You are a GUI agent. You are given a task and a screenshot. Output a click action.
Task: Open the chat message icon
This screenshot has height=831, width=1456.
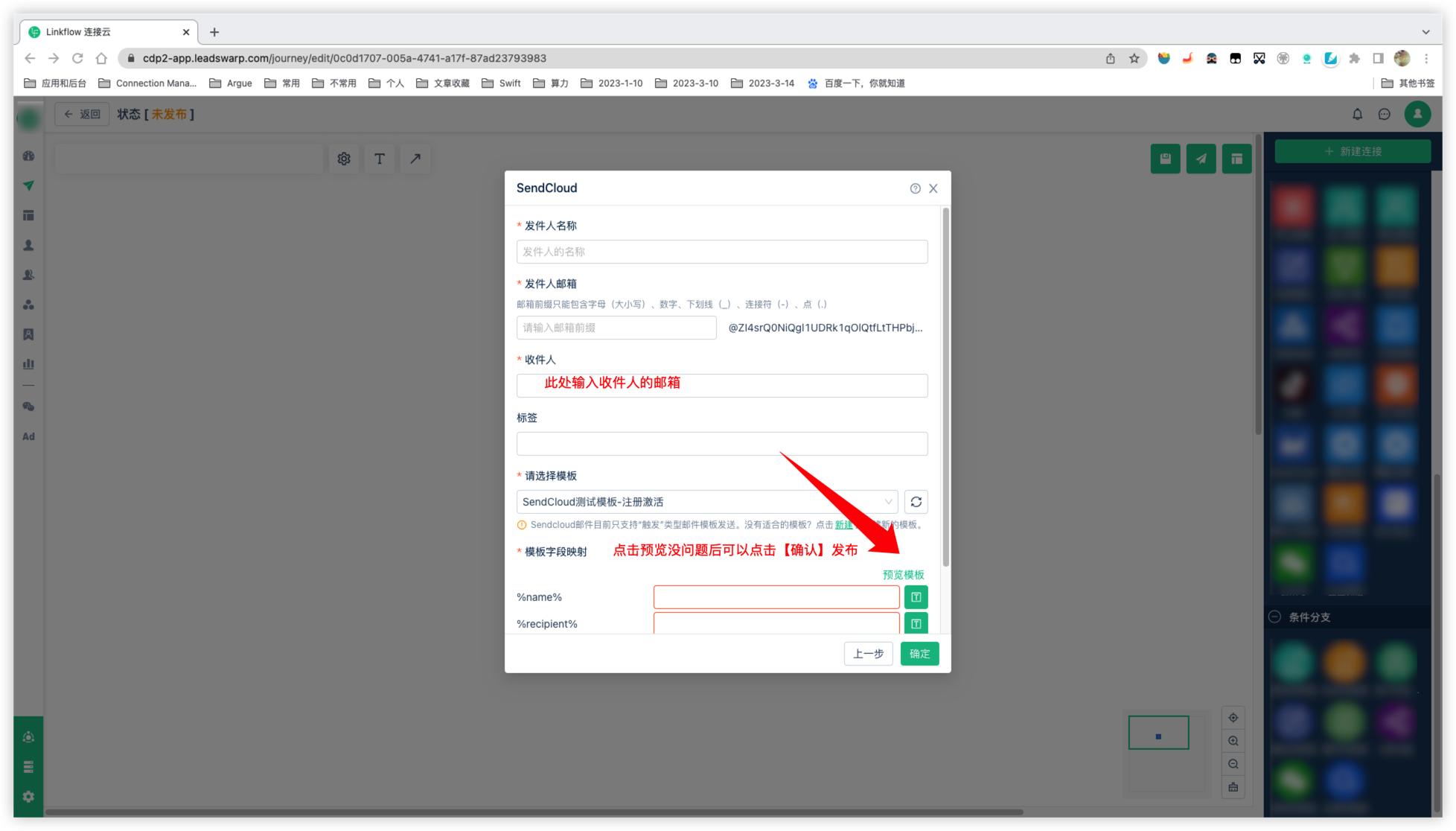coord(1384,114)
